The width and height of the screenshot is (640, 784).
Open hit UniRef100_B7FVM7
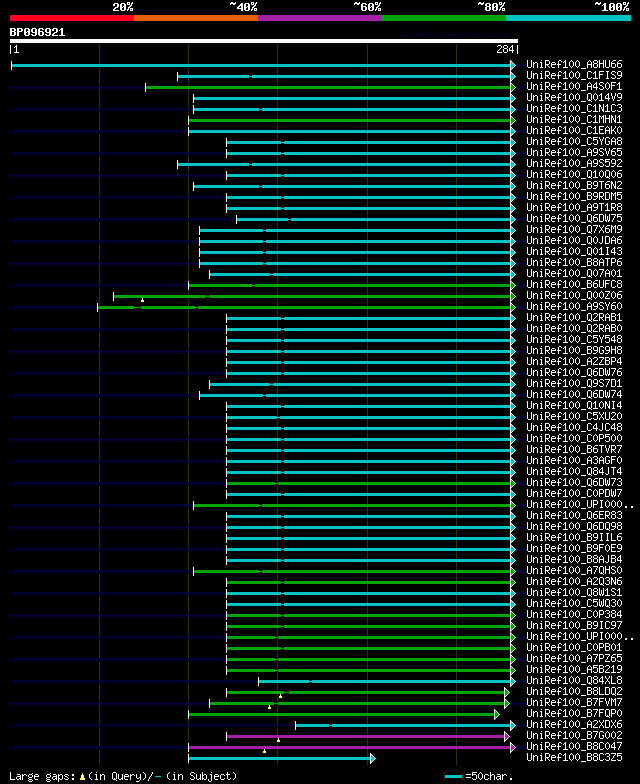click(574, 702)
